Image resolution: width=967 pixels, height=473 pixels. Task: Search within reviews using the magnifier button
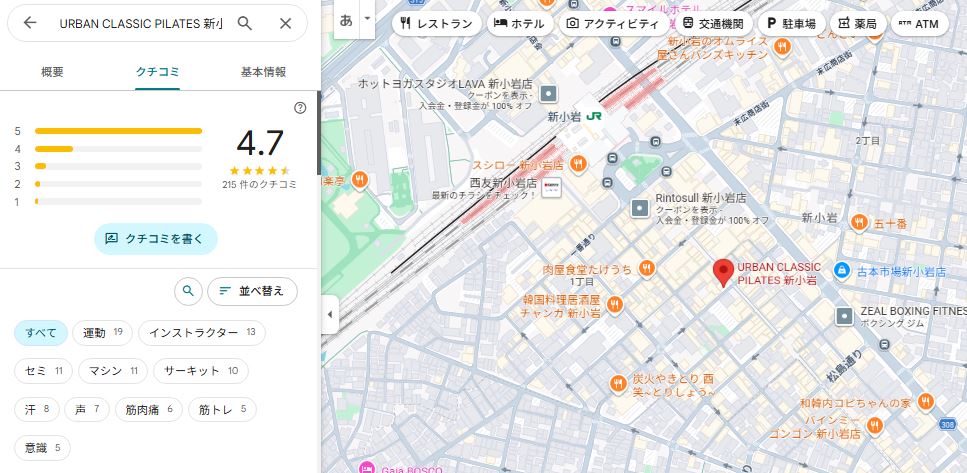pos(188,291)
